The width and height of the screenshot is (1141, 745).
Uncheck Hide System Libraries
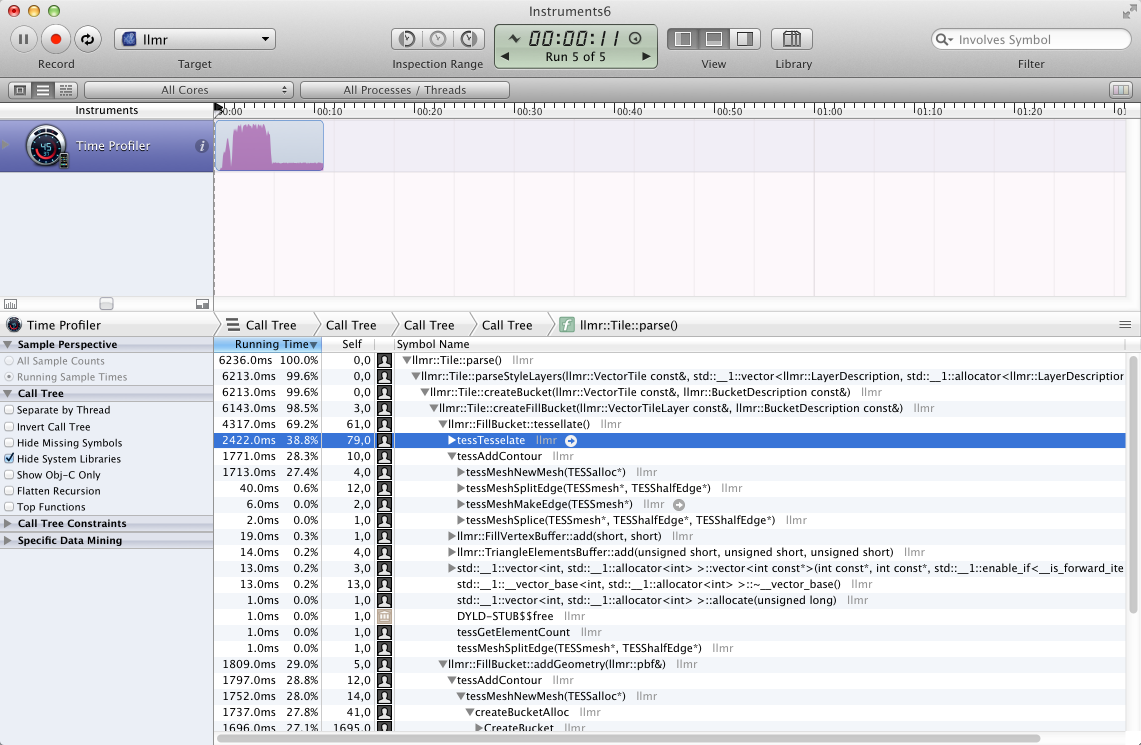tap(9, 459)
